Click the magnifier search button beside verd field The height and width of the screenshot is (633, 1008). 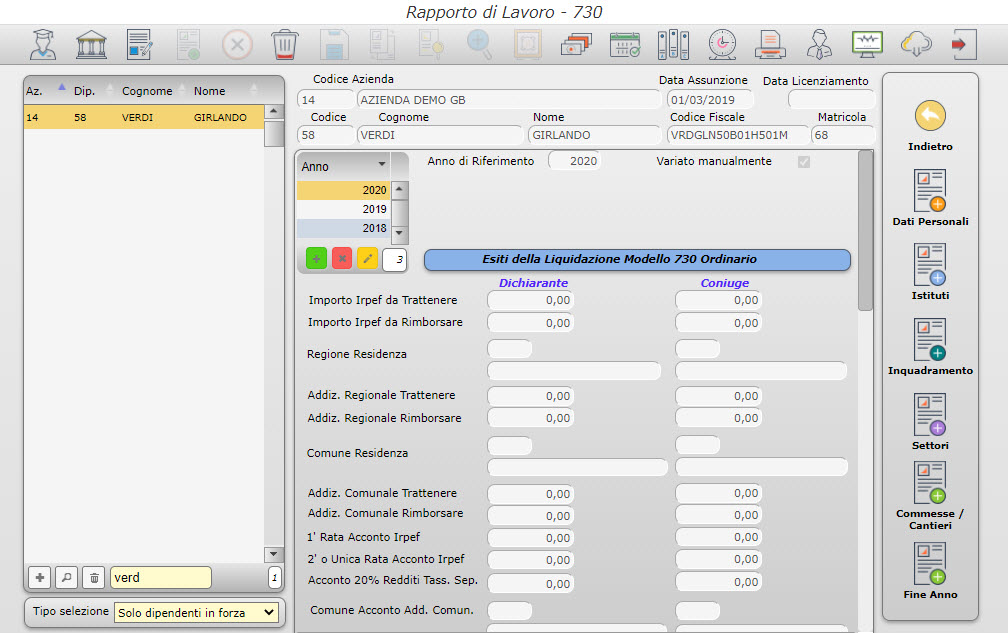click(66, 577)
